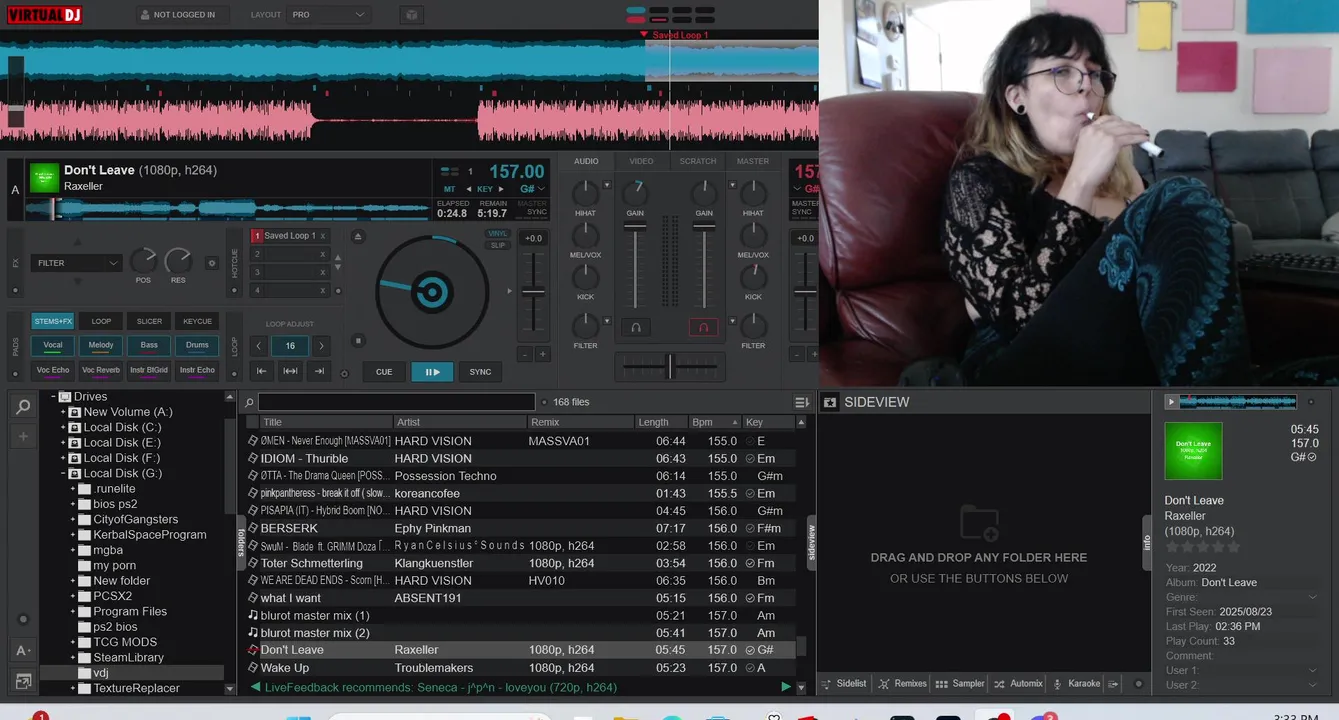Collapse the Local Disk (G:) drive
1339x720 pixels.
pyautogui.click(x=63, y=474)
